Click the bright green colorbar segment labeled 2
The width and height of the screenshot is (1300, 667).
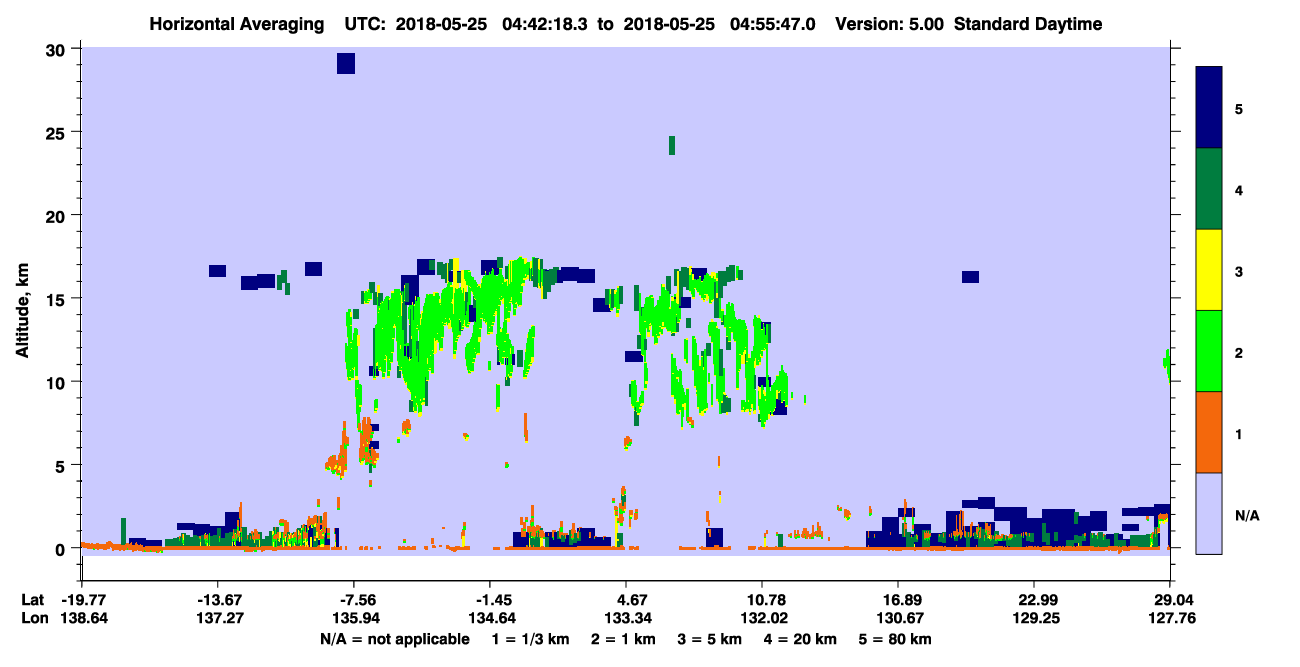click(x=1209, y=351)
